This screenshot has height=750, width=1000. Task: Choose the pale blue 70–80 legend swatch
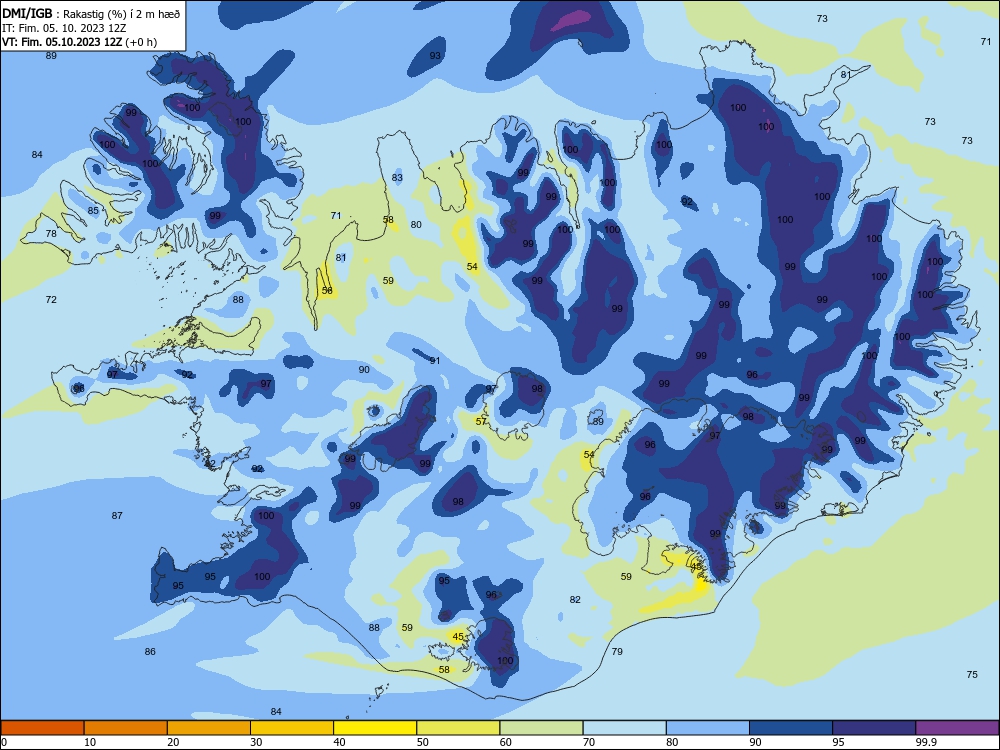pyautogui.click(x=624, y=728)
